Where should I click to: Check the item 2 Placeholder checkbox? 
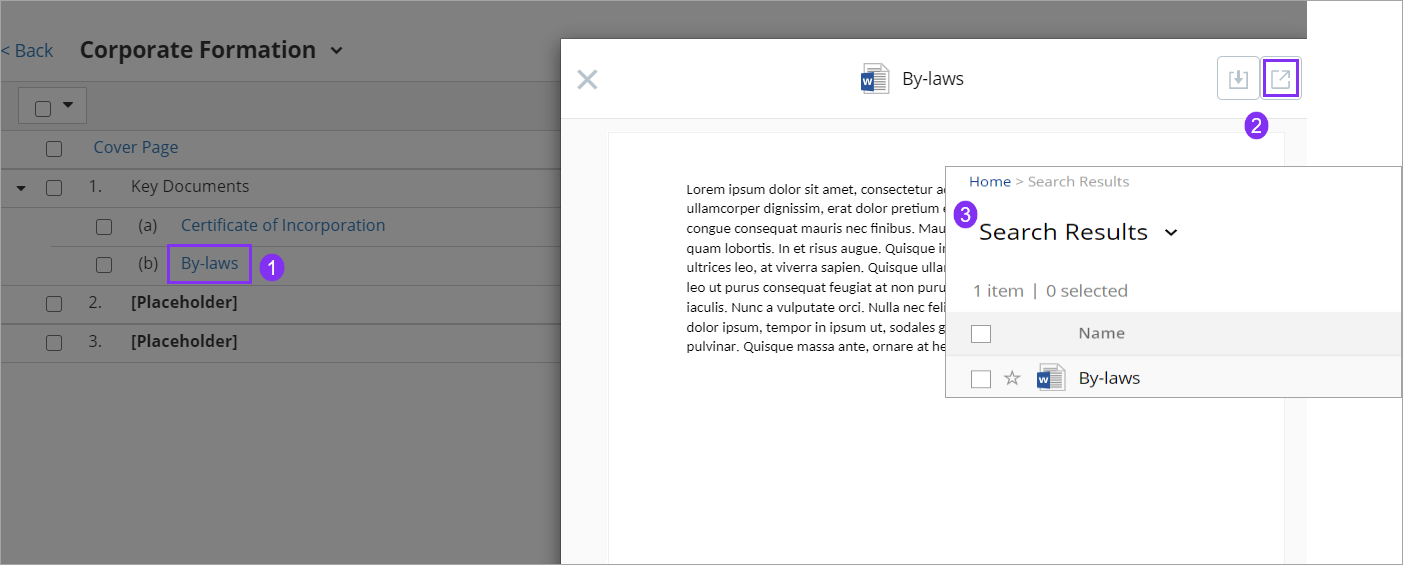(x=54, y=303)
